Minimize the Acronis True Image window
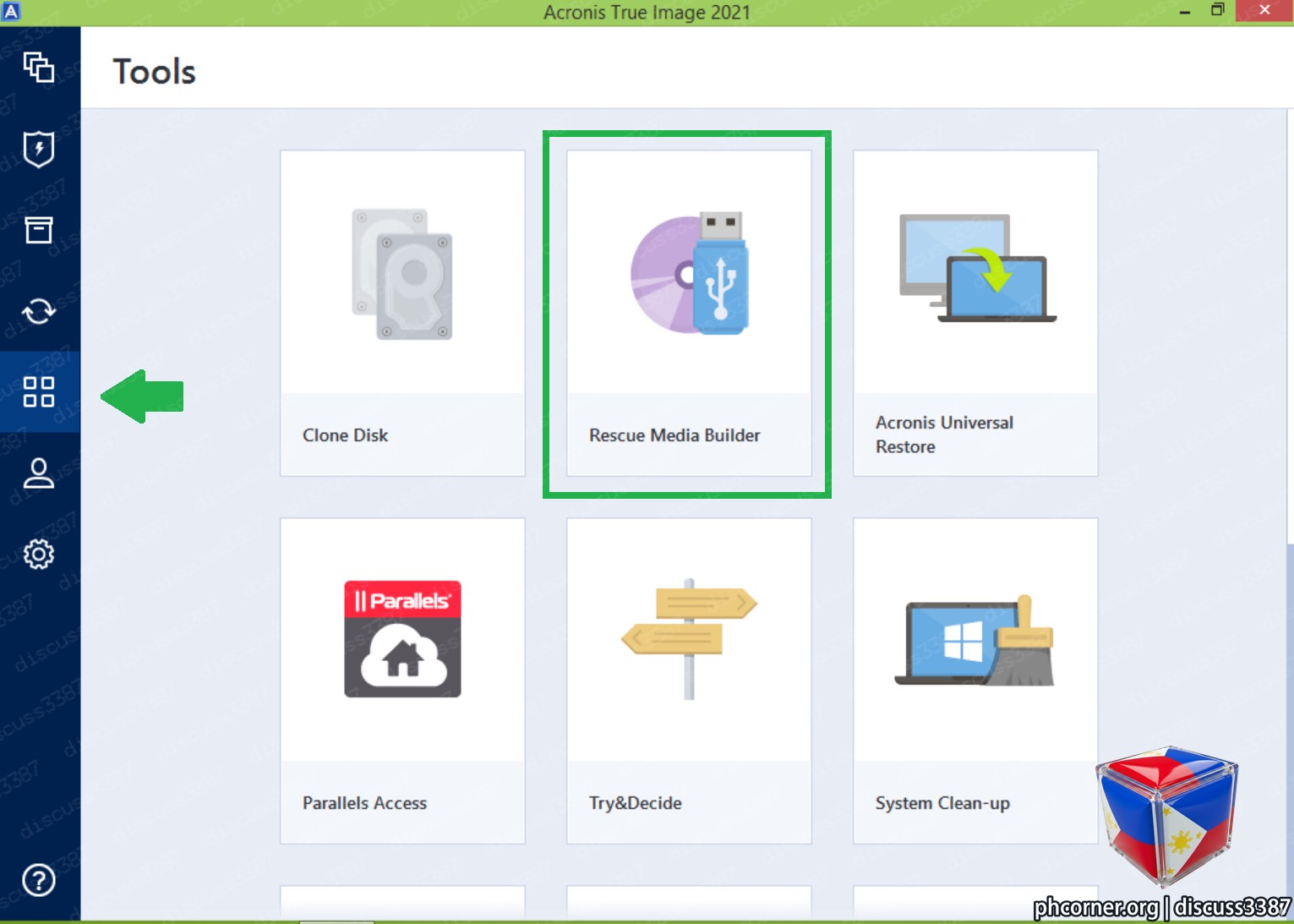Image resolution: width=1294 pixels, height=924 pixels. [1185, 11]
